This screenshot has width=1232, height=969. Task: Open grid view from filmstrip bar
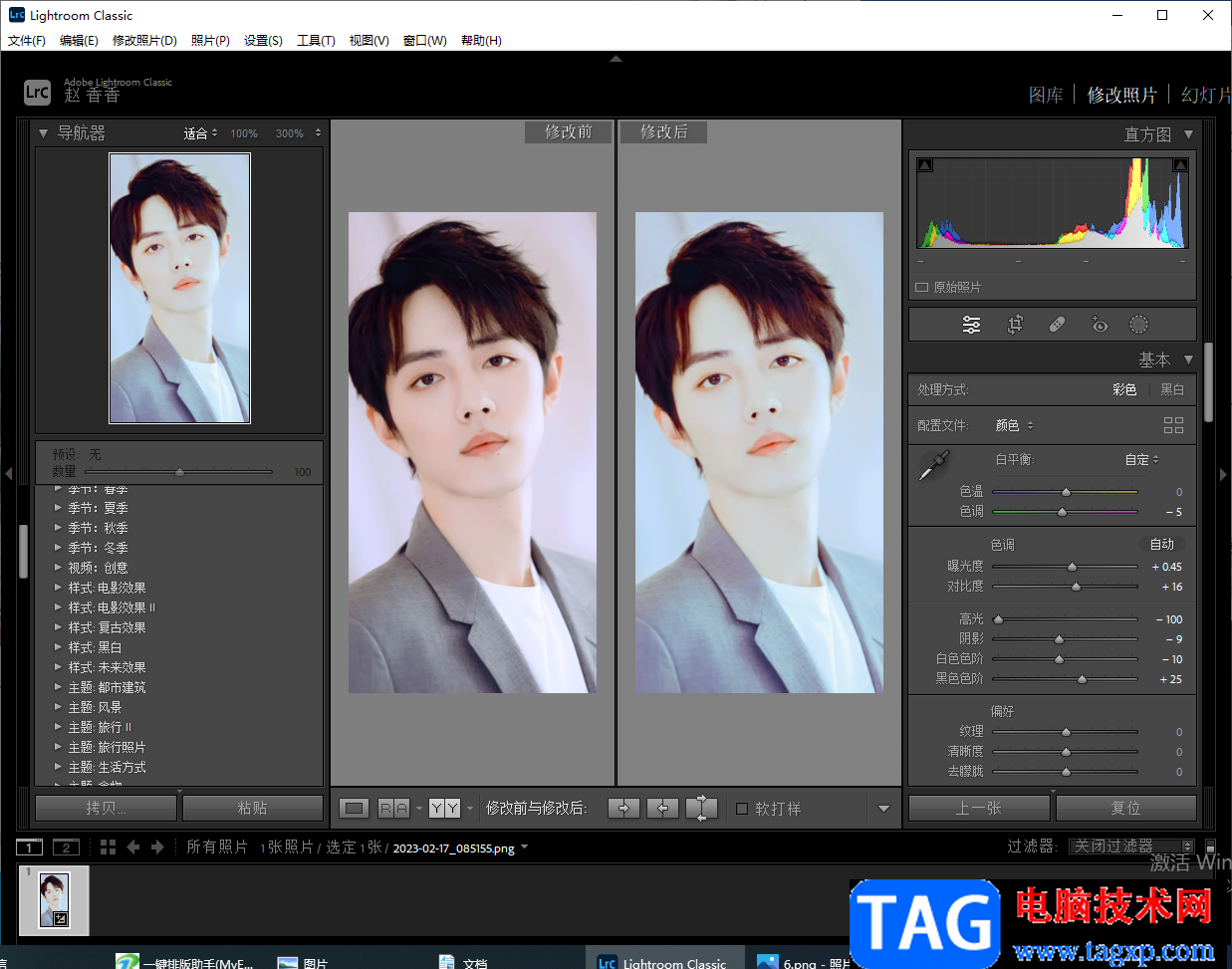point(108,847)
